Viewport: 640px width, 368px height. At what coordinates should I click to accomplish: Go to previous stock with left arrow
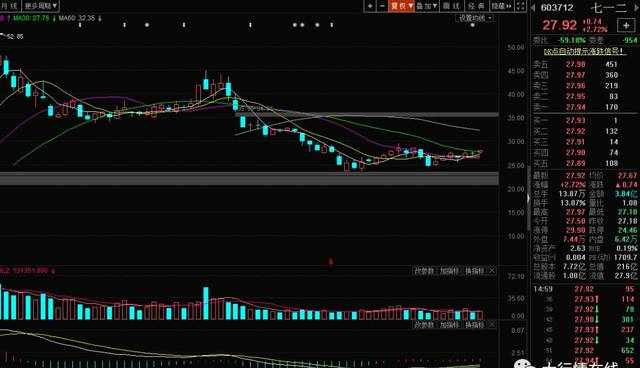pos(533,7)
